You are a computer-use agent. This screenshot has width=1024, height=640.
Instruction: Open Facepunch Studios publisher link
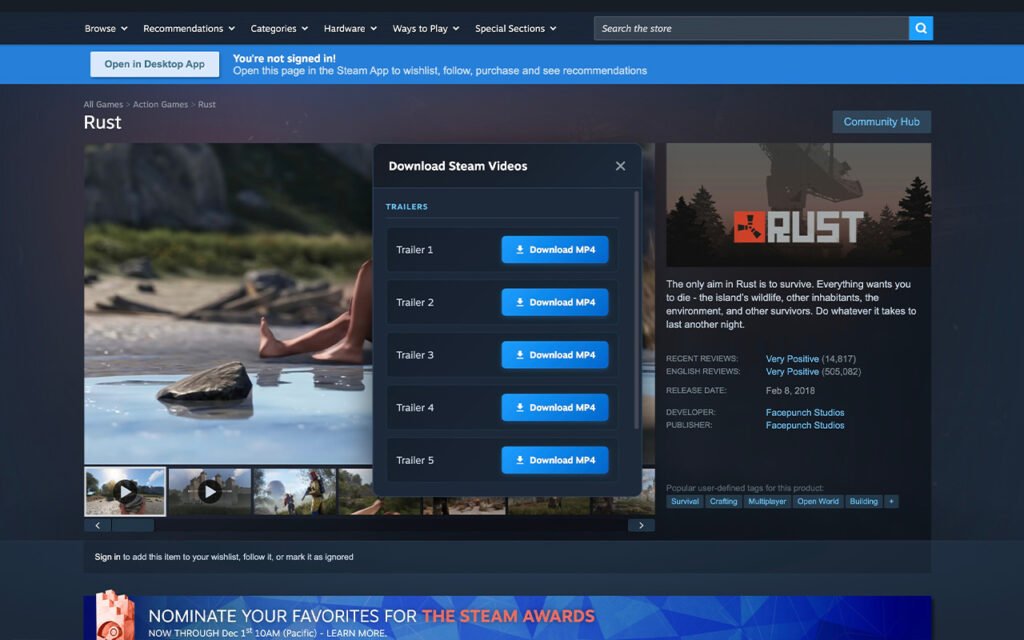805,425
